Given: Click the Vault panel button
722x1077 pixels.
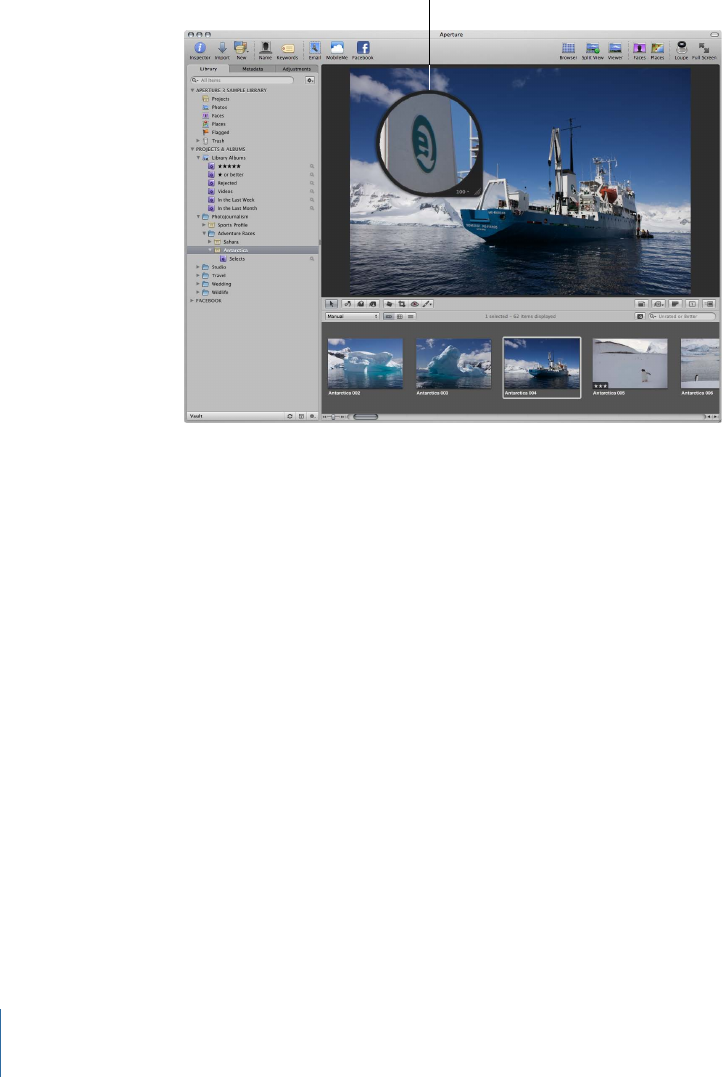Looking at the screenshot, I should point(196,416).
